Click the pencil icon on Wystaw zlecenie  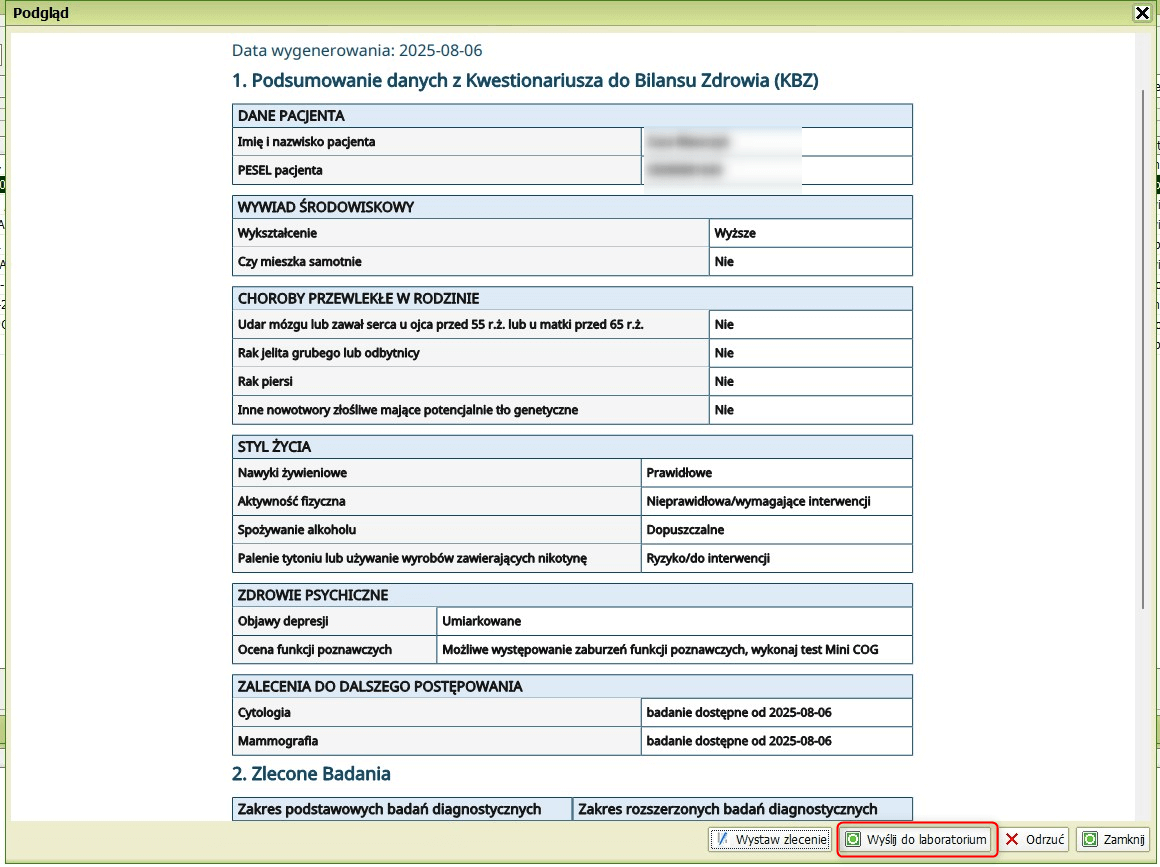[722, 839]
